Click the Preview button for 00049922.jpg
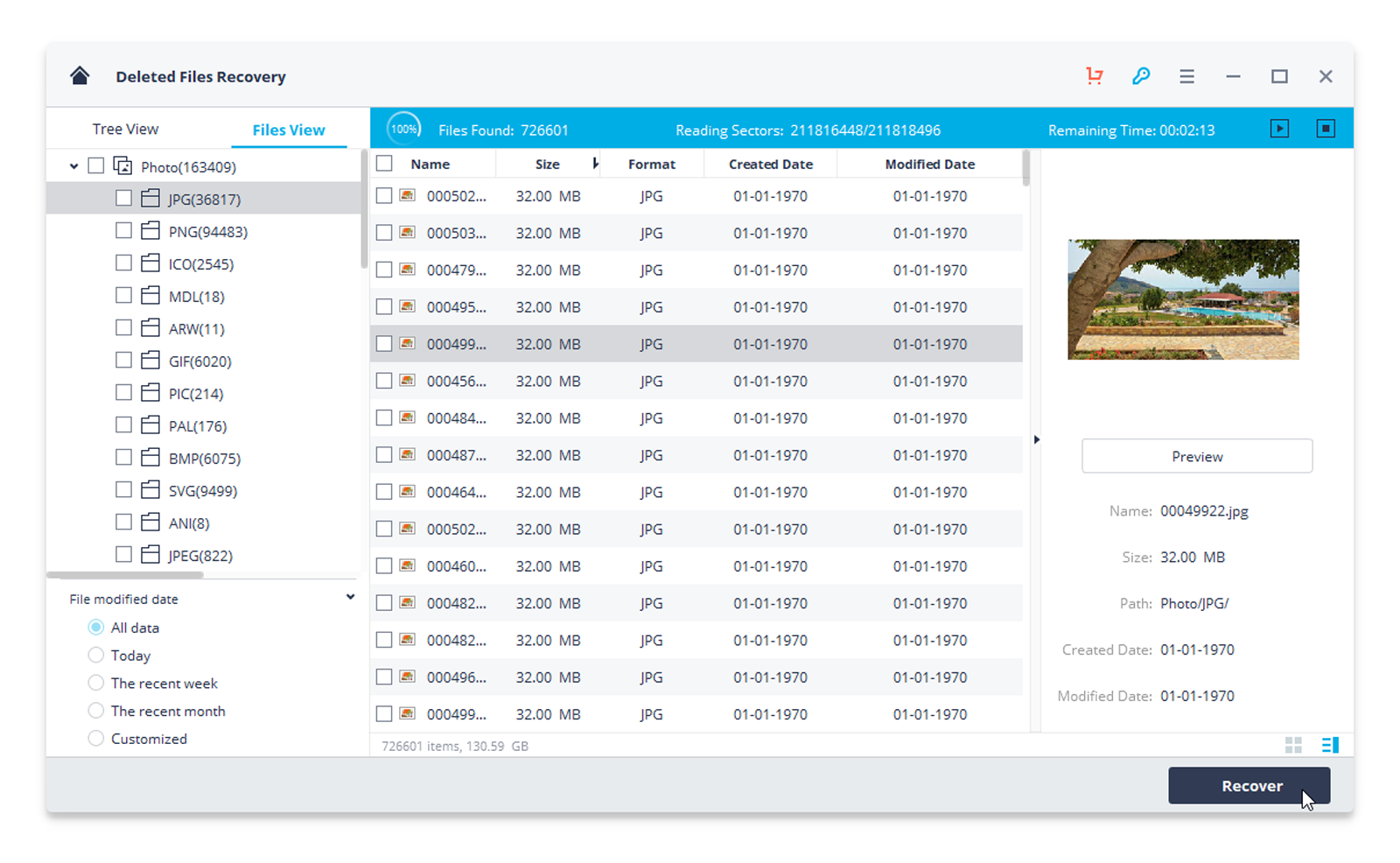 (1196, 456)
